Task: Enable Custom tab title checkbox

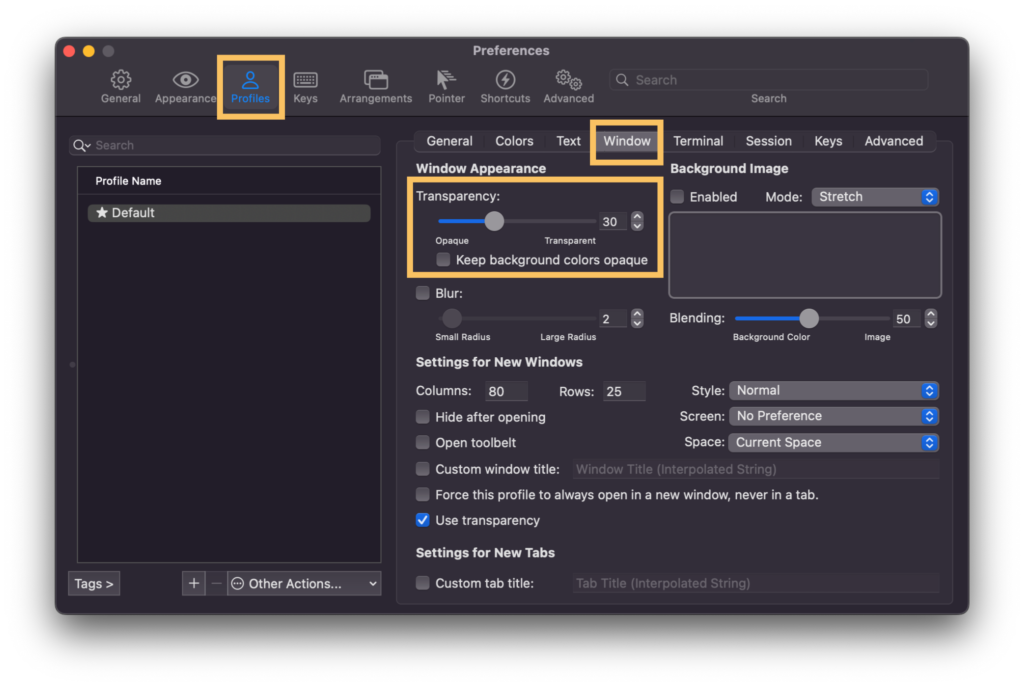Action: click(423, 583)
